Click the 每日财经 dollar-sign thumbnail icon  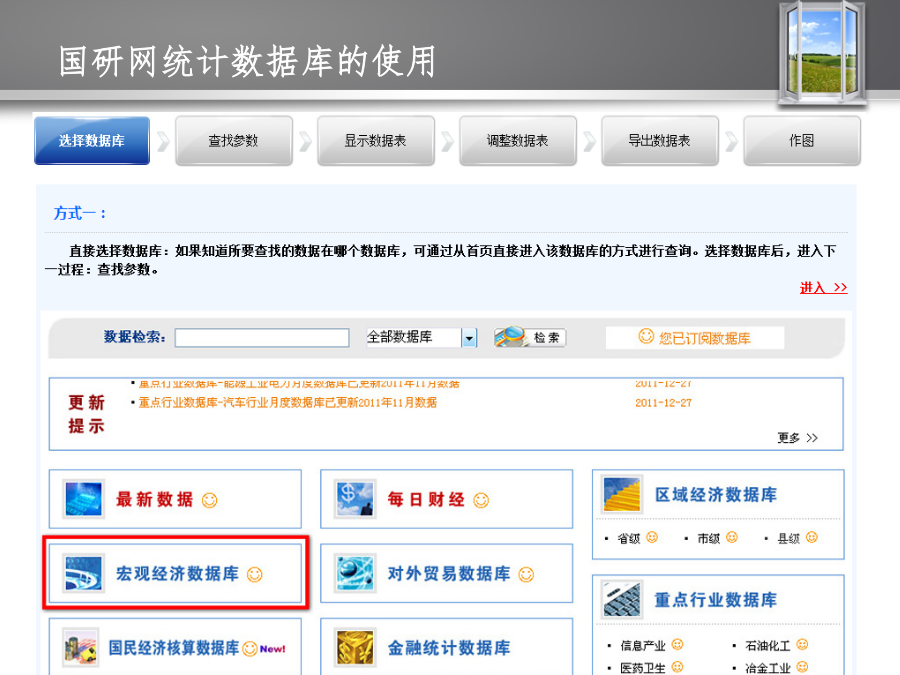pyautogui.click(x=355, y=499)
